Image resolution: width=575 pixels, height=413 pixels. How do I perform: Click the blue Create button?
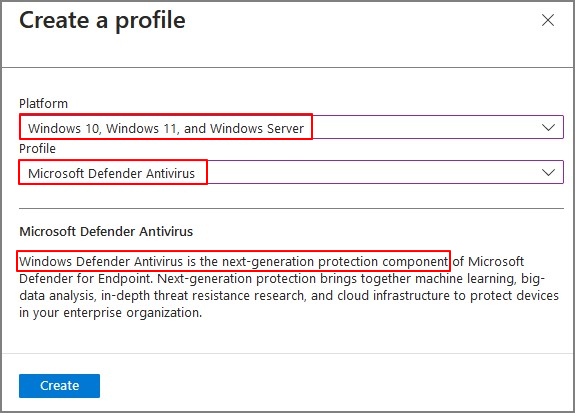(59, 385)
